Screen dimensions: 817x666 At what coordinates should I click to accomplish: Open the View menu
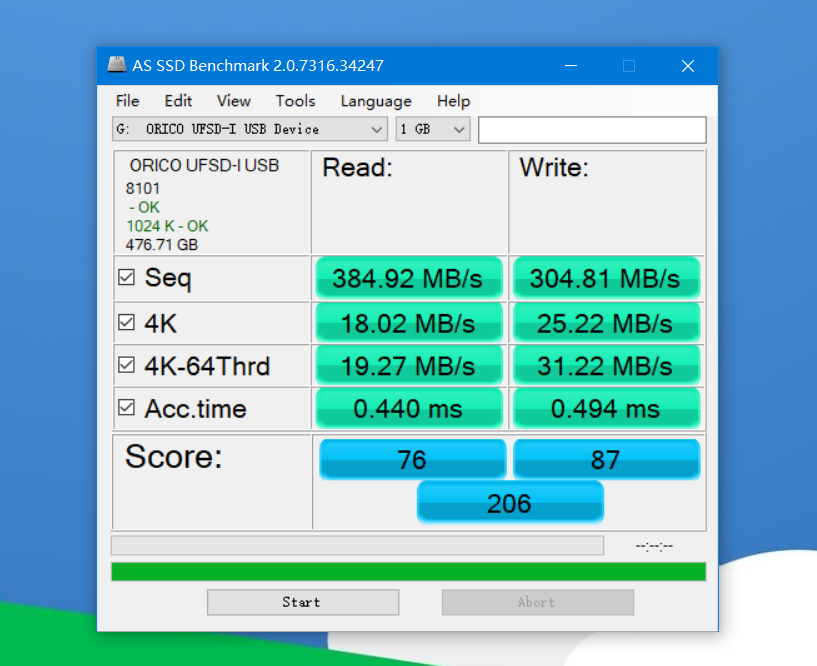click(x=234, y=101)
